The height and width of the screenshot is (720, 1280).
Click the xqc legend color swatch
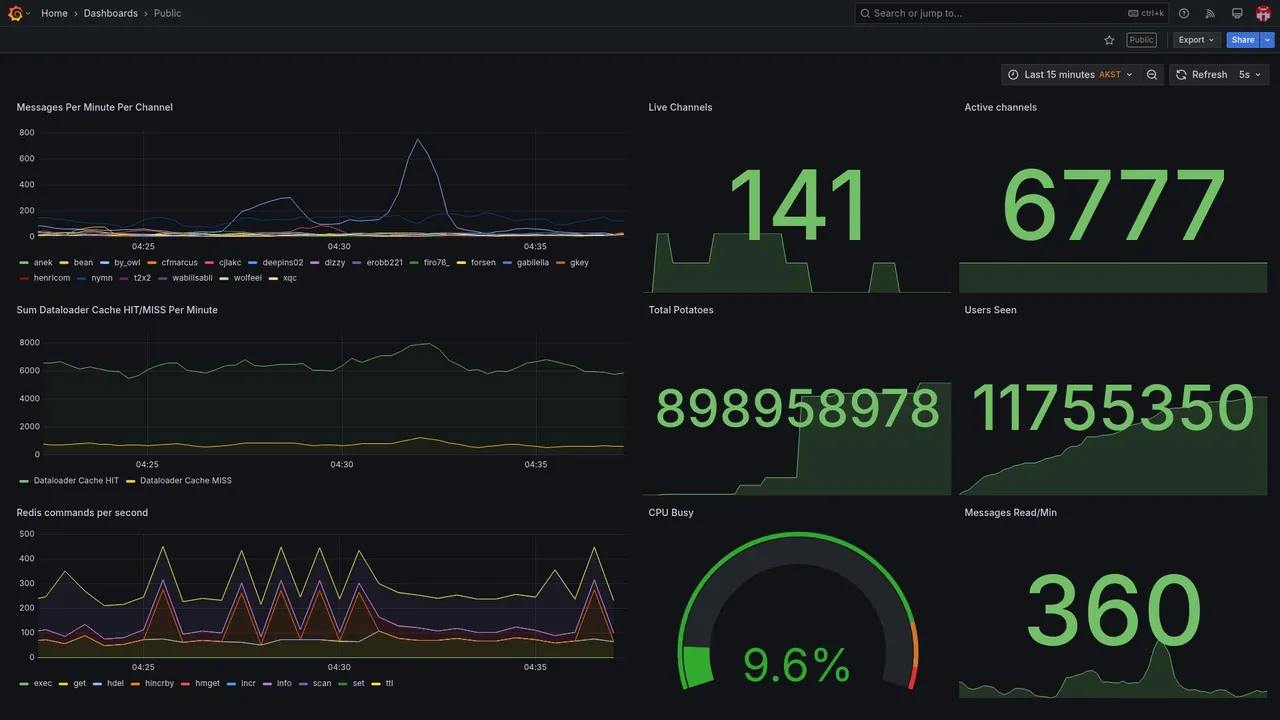pyautogui.click(x=274, y=278)
